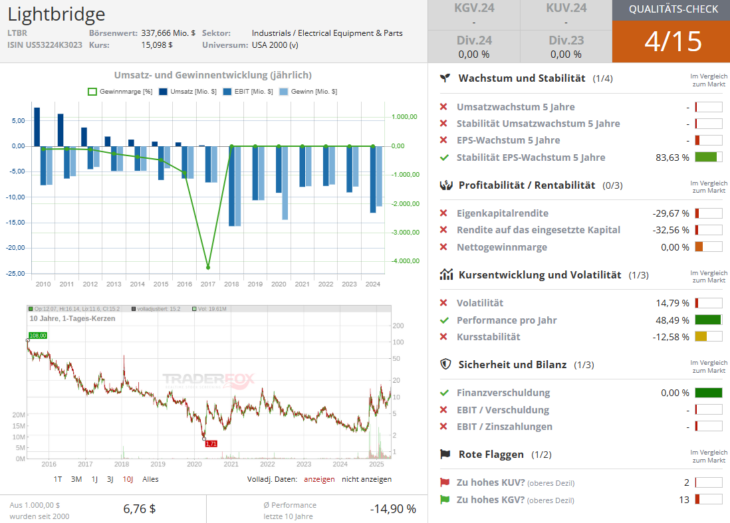Viewport: 730px width, 523px height.
Task: Toggle Umsatz series in chart legend
Action: (184, 91)
